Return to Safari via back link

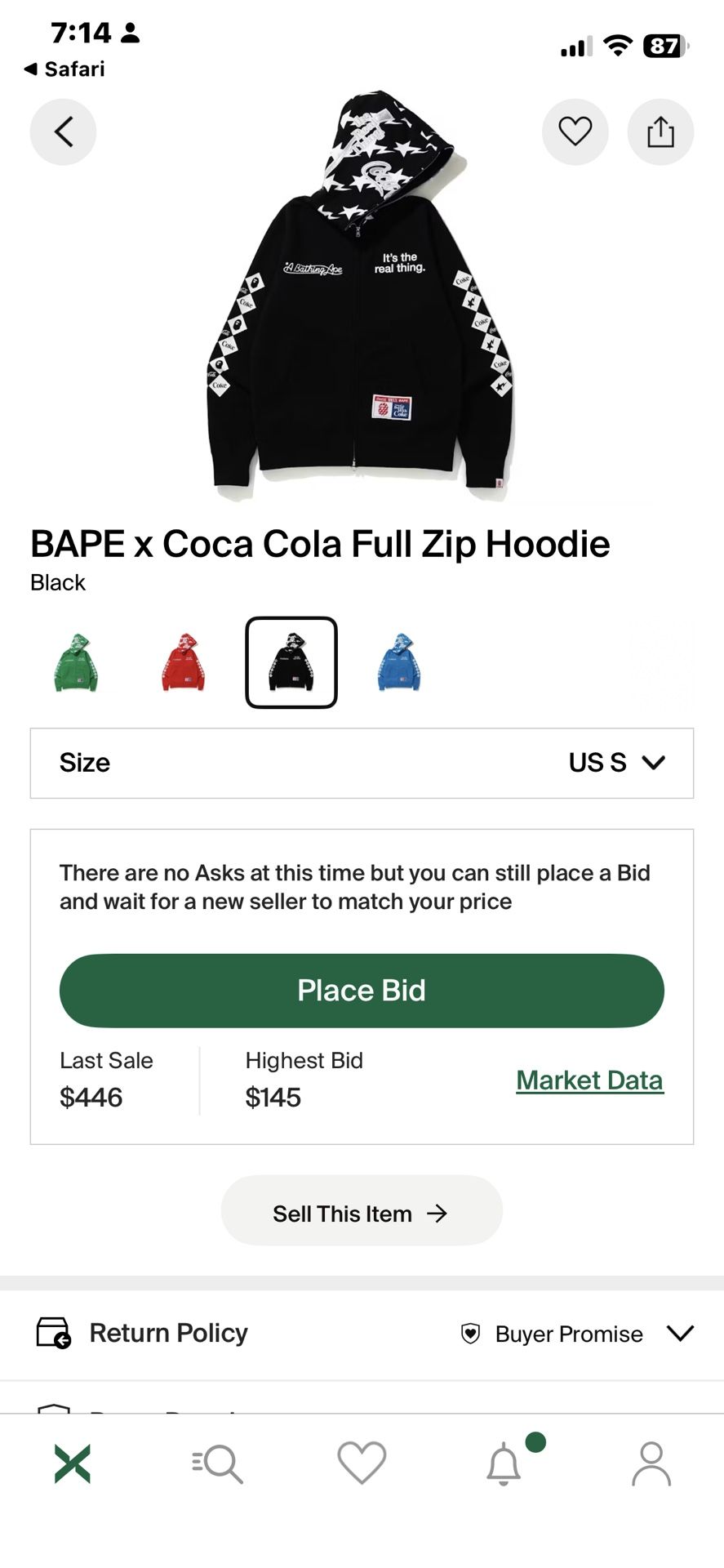click(x=65, y=69)
